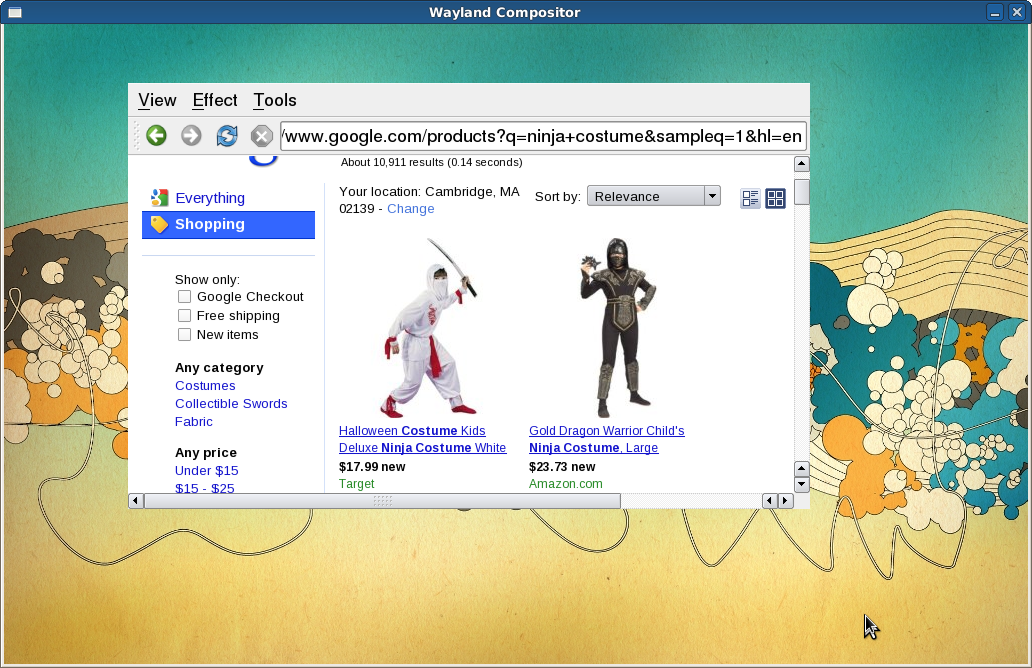Click the Shopping tag icon in sidebar
Screen dimensions: 1032x668
[160, 224]
